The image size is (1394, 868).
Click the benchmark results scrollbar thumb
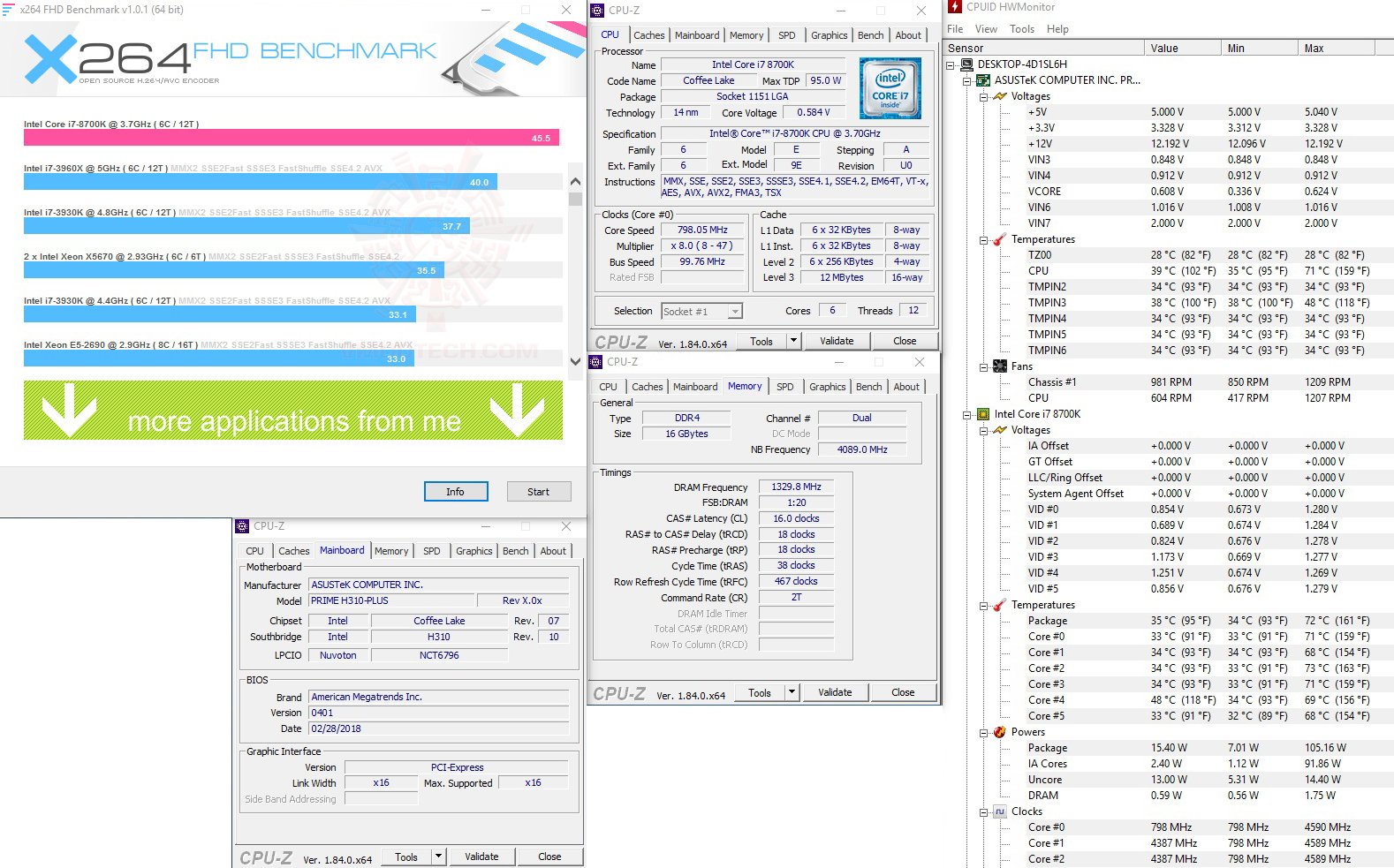(x=575, y=199)
